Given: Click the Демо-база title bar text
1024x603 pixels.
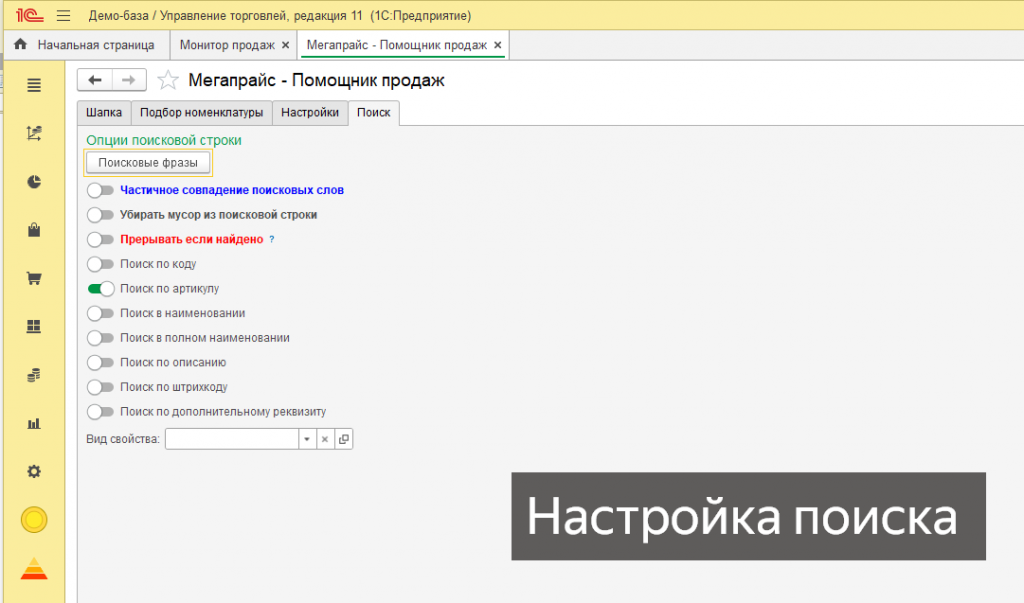Looking at the screenshot, I should tap(280, 16).
